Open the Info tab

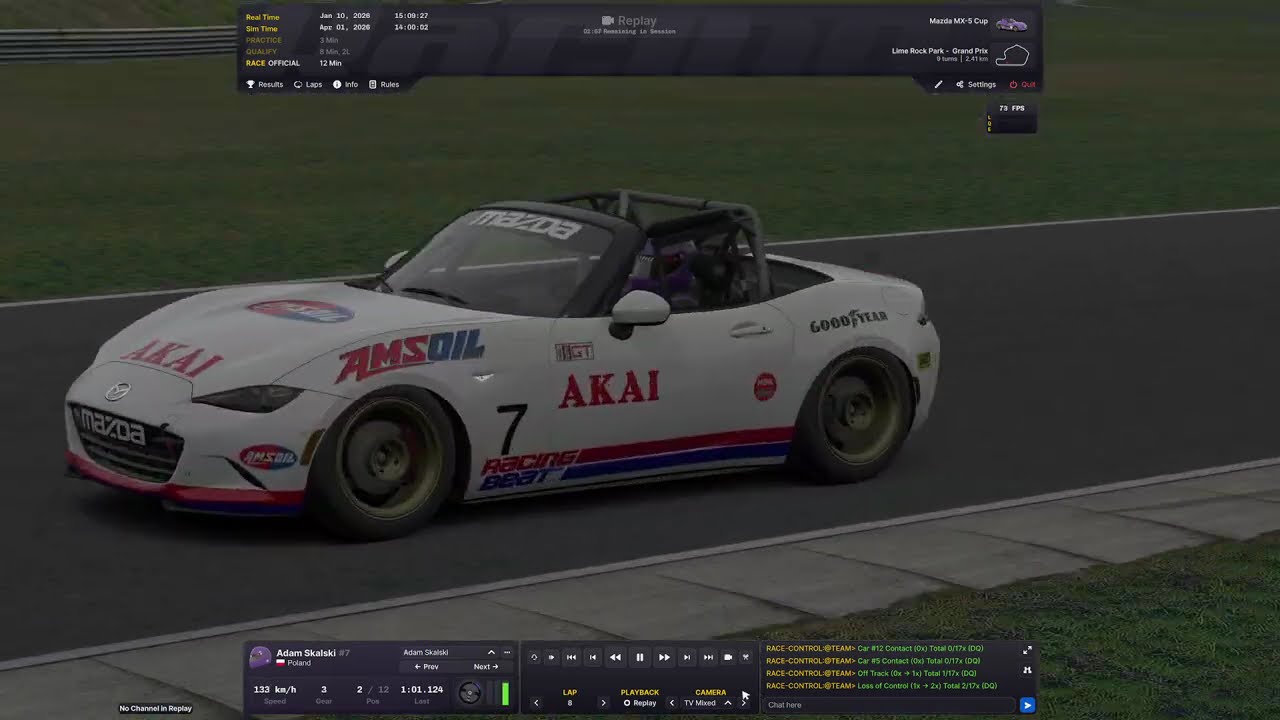345,85
